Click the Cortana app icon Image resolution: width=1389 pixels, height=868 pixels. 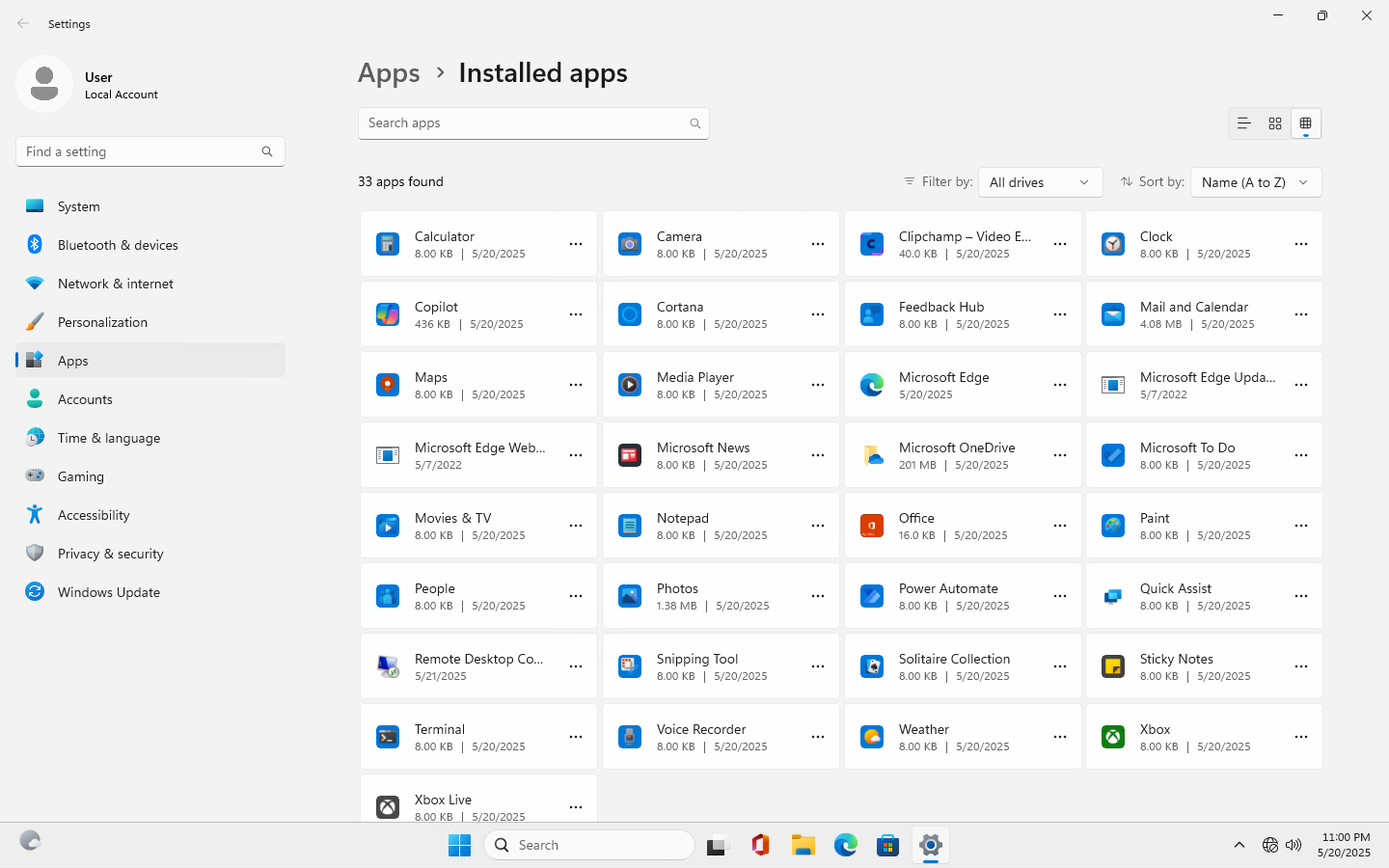[630, 314]
